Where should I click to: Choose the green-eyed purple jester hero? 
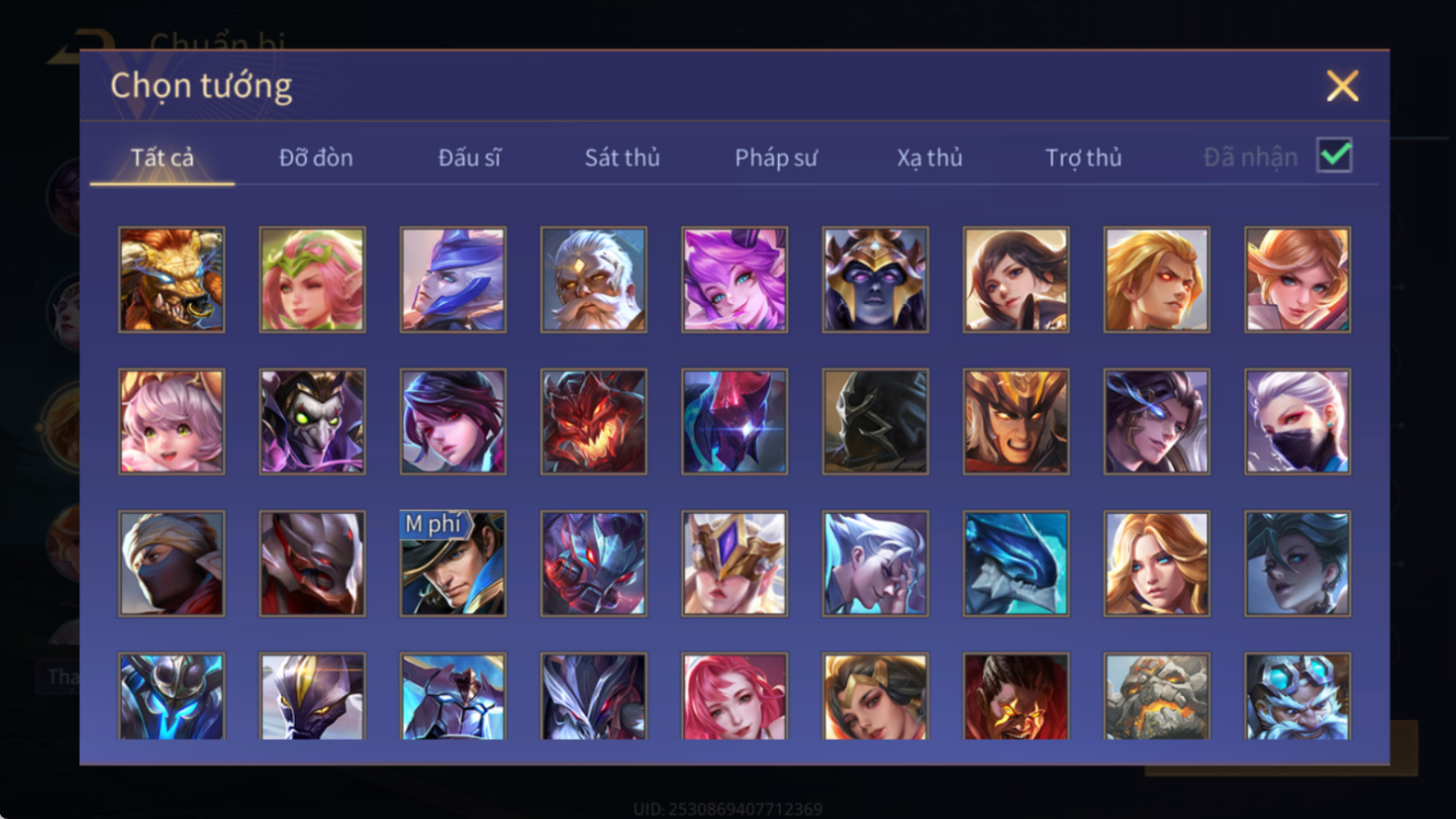coord(312,422)
